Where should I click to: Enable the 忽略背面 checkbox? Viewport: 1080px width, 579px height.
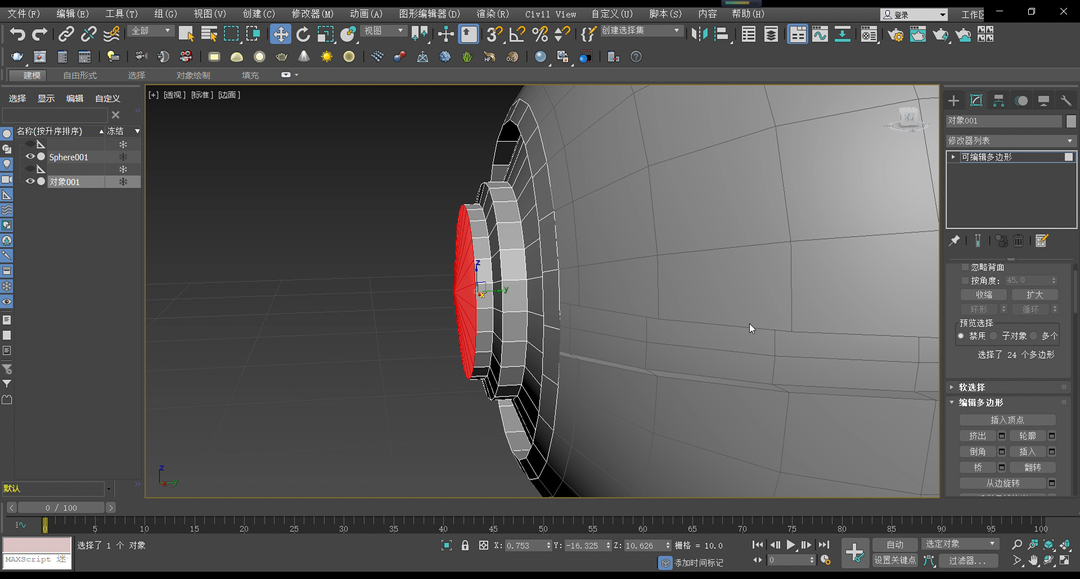coord(965,267)
